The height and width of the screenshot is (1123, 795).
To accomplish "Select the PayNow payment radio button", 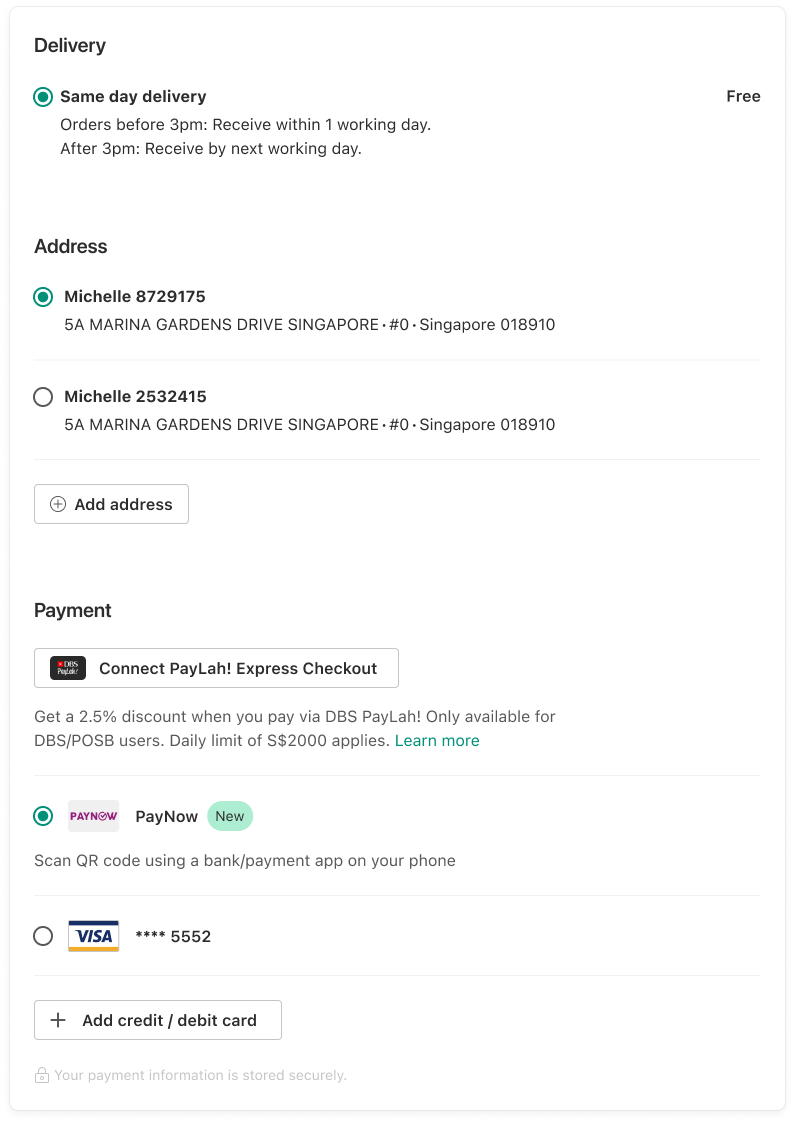I will 43,816.
